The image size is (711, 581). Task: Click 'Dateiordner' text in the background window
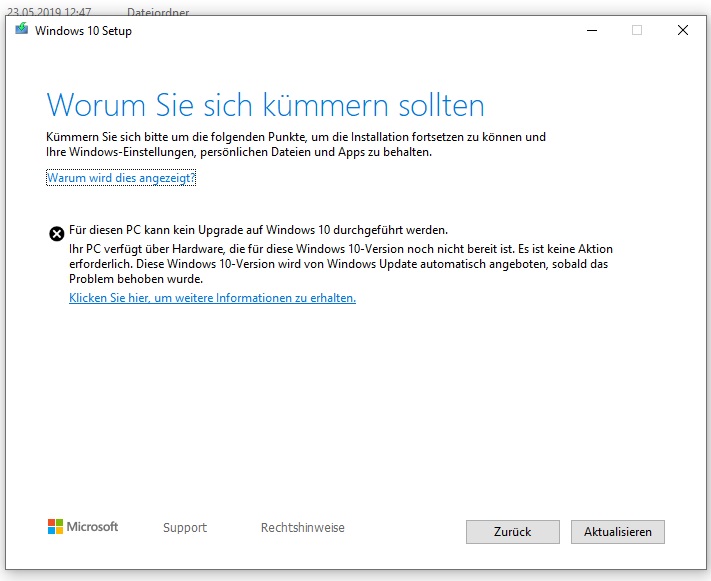(158, 12)
